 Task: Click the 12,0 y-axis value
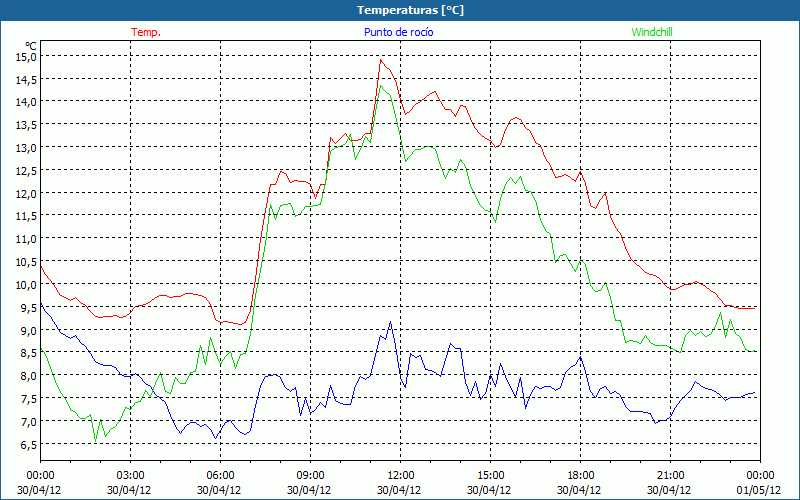(26, 193)
